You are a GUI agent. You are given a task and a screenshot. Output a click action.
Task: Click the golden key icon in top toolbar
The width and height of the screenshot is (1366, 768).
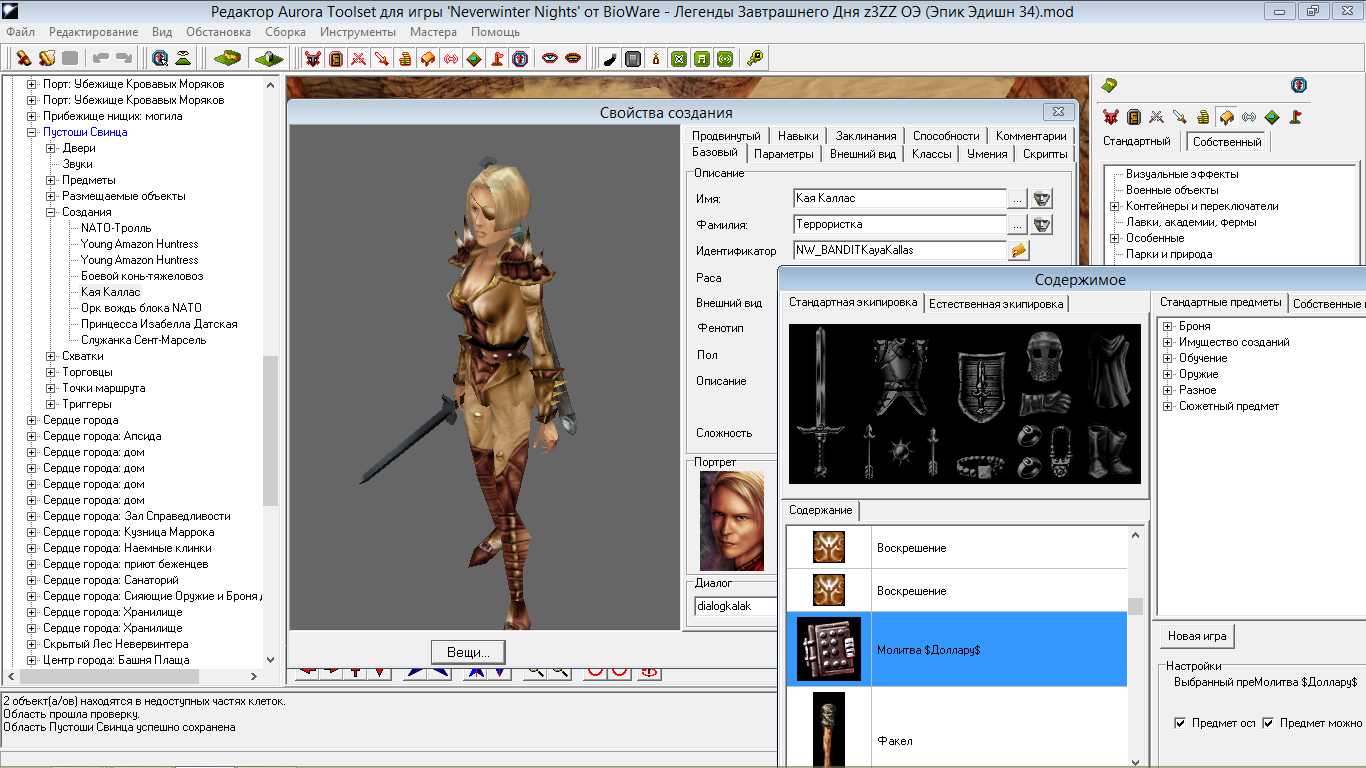(x=755, y=59)
